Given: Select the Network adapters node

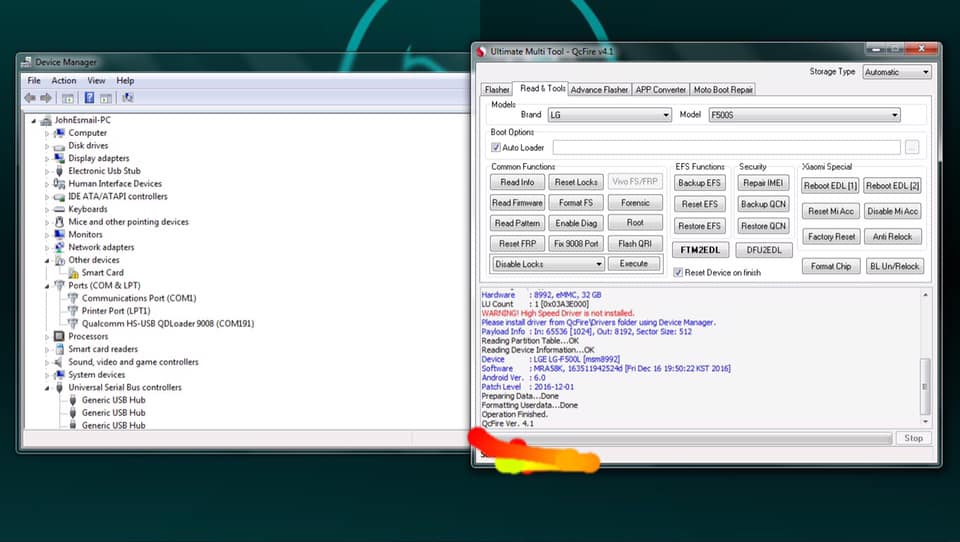Looking at the screenshot, I should click(101, 247).
